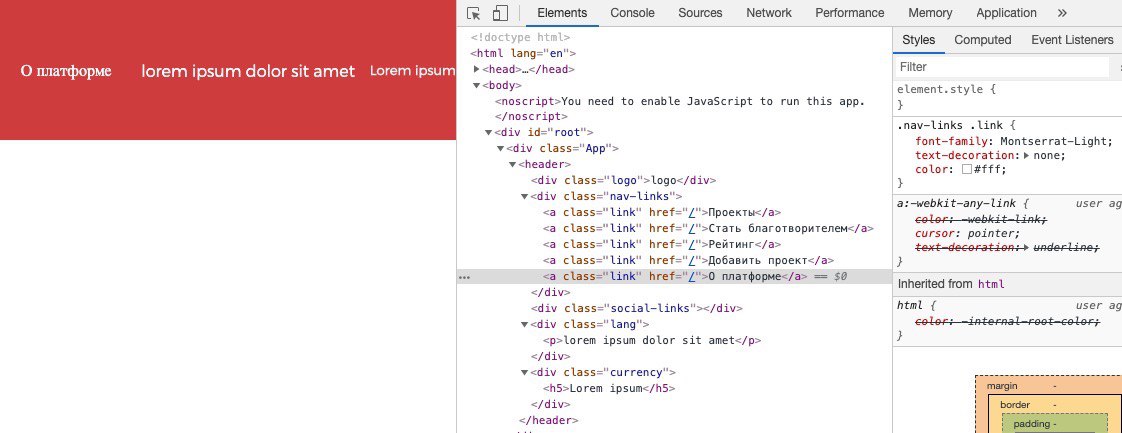Select the О платформе anchor row
This screenshot has width=1122, height=433.
(x=675, y=276)
